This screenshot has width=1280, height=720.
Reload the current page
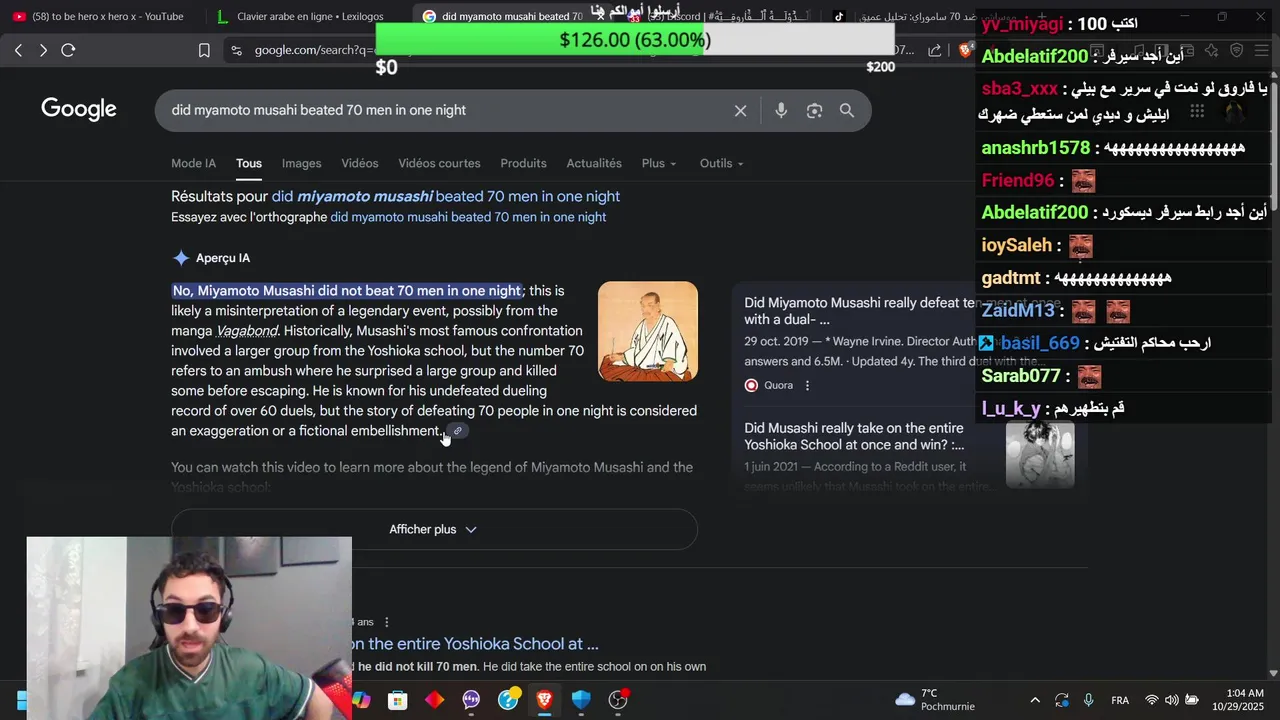68,50
